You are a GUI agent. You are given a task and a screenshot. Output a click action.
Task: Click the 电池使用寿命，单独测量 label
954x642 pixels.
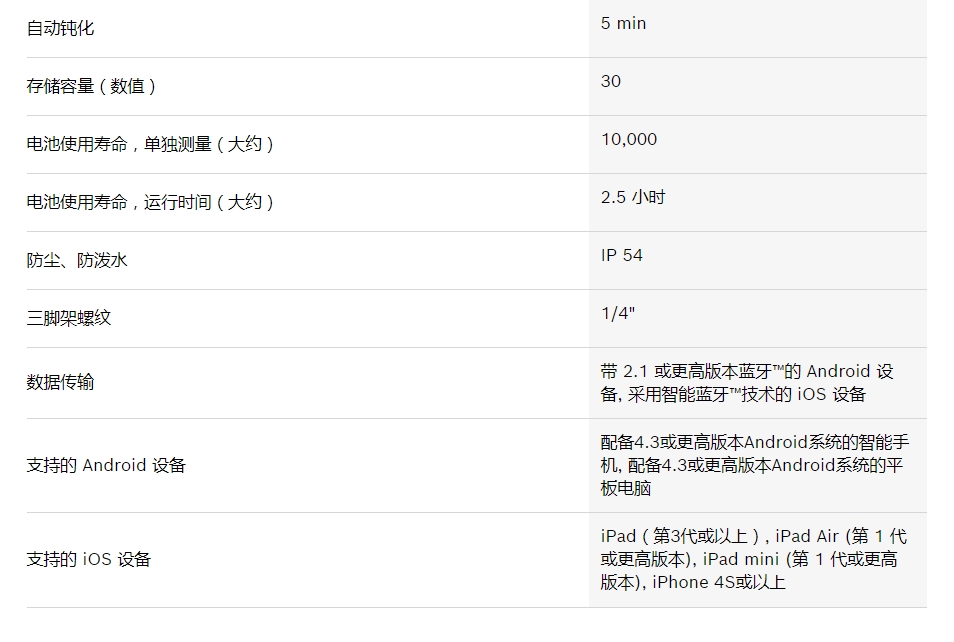[150, 144]
